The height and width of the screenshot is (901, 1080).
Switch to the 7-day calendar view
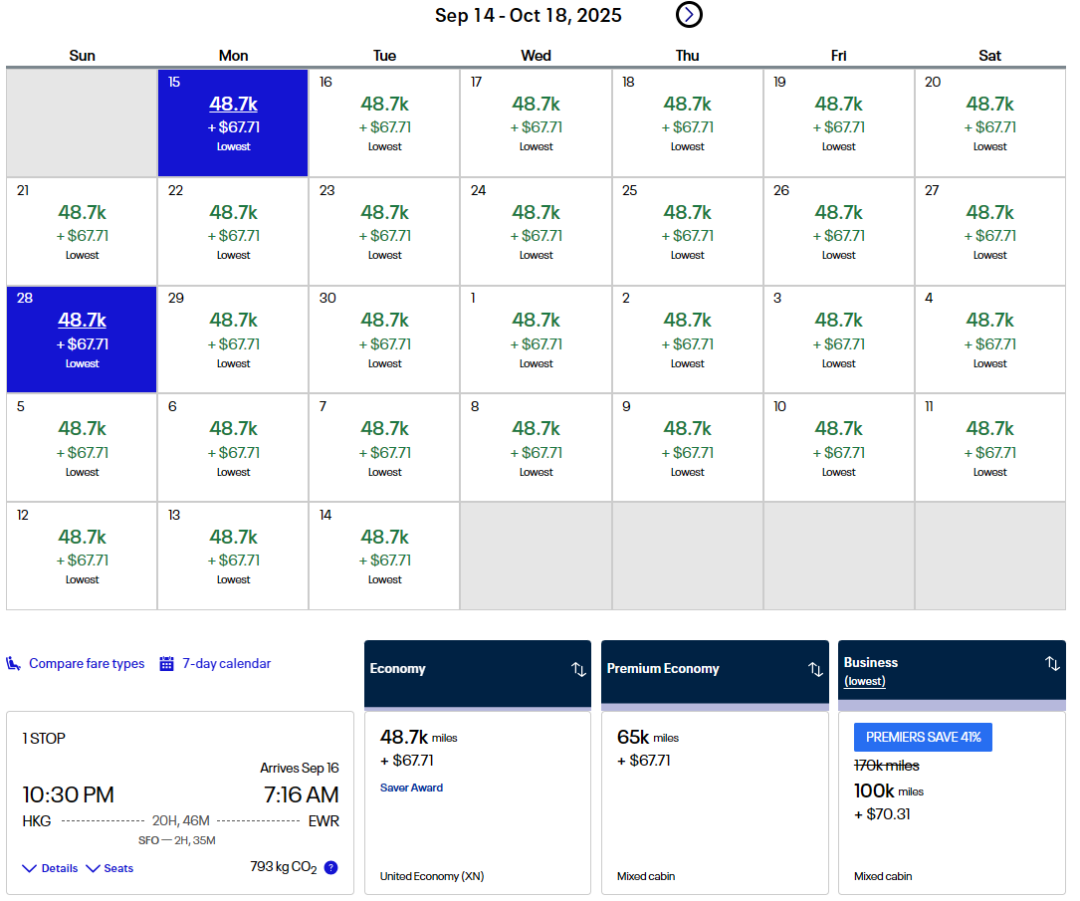point(226,664)
